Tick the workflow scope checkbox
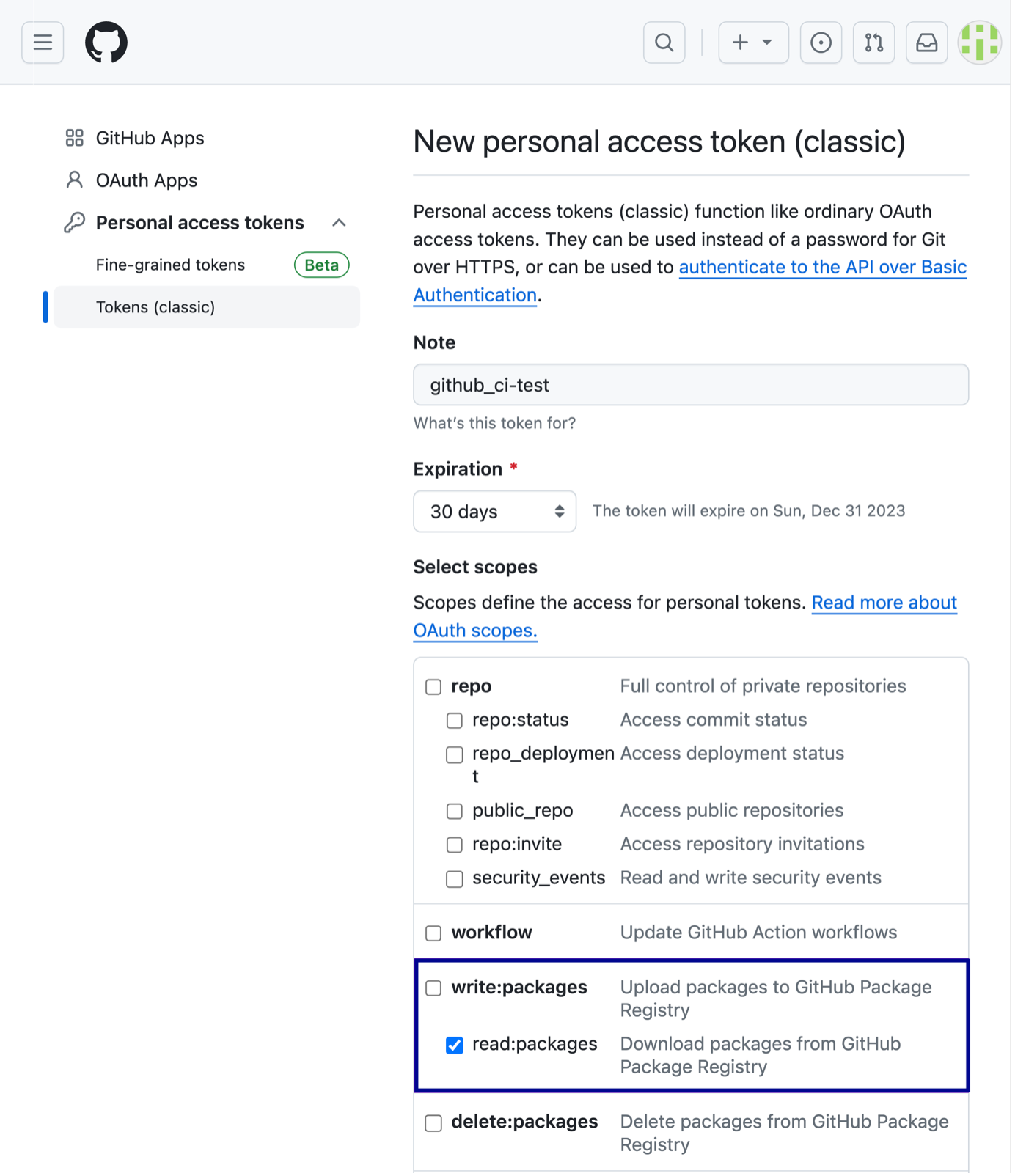 (x=433, y=933)
